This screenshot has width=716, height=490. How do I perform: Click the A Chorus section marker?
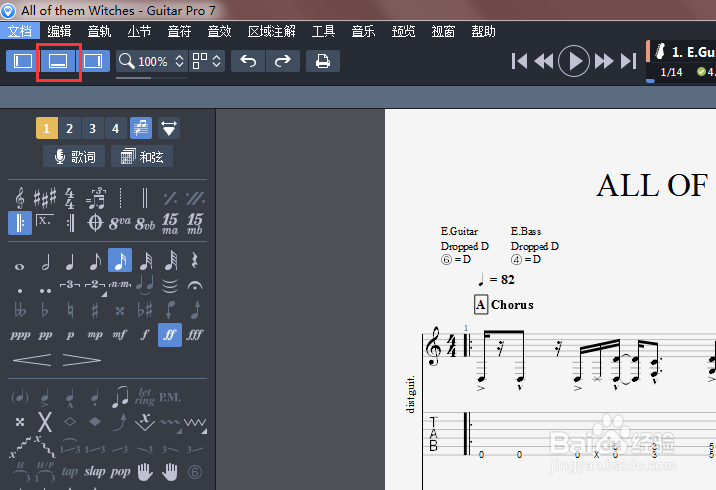503,305
